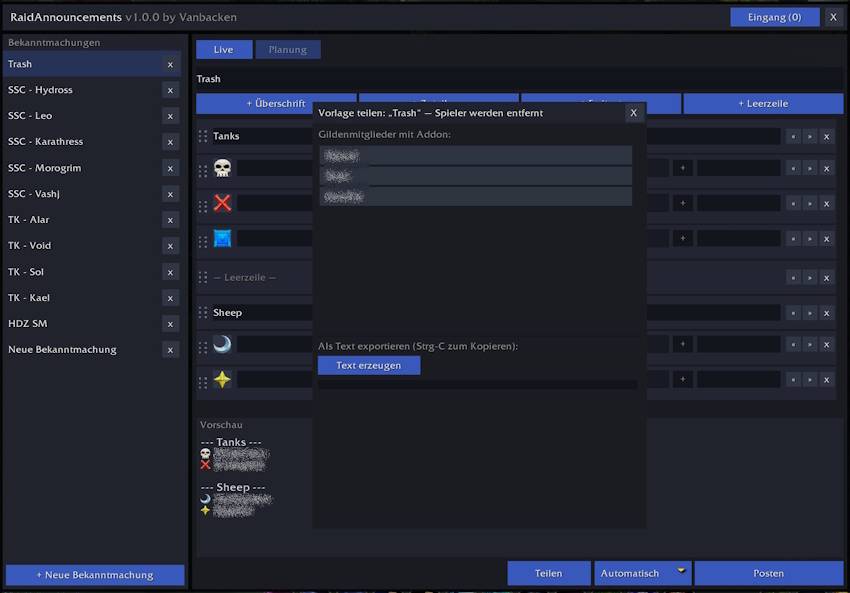Click the + Überschrift button
Image resolution: width=850 pixels, height=593 pixels.
[x=276, y=104]
